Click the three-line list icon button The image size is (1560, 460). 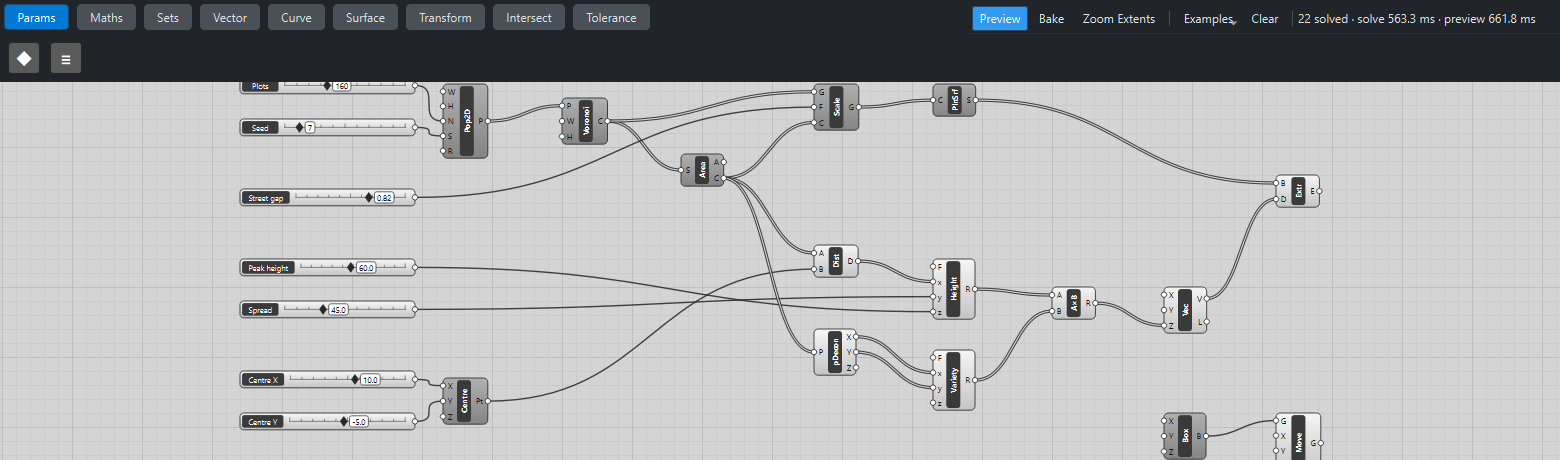[66, 58]
